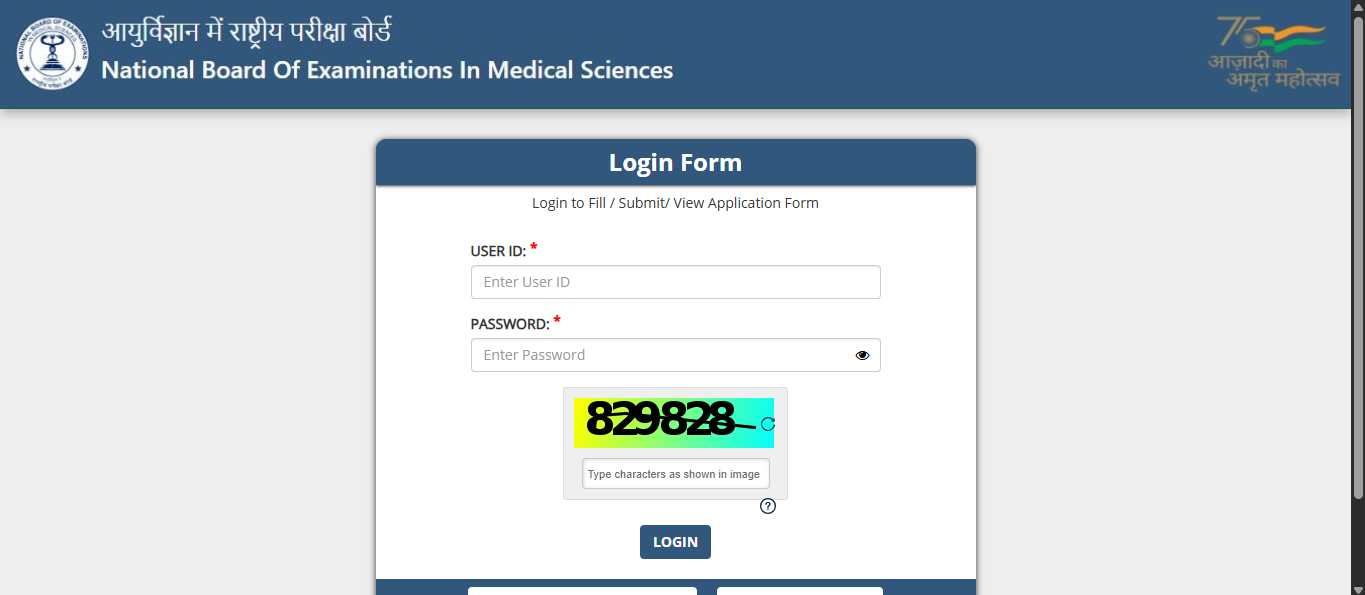This screenshot has width=1365, height=595.
Task: Click the NBEMS emblem logo in header
Action: click(x=52, y=54)
